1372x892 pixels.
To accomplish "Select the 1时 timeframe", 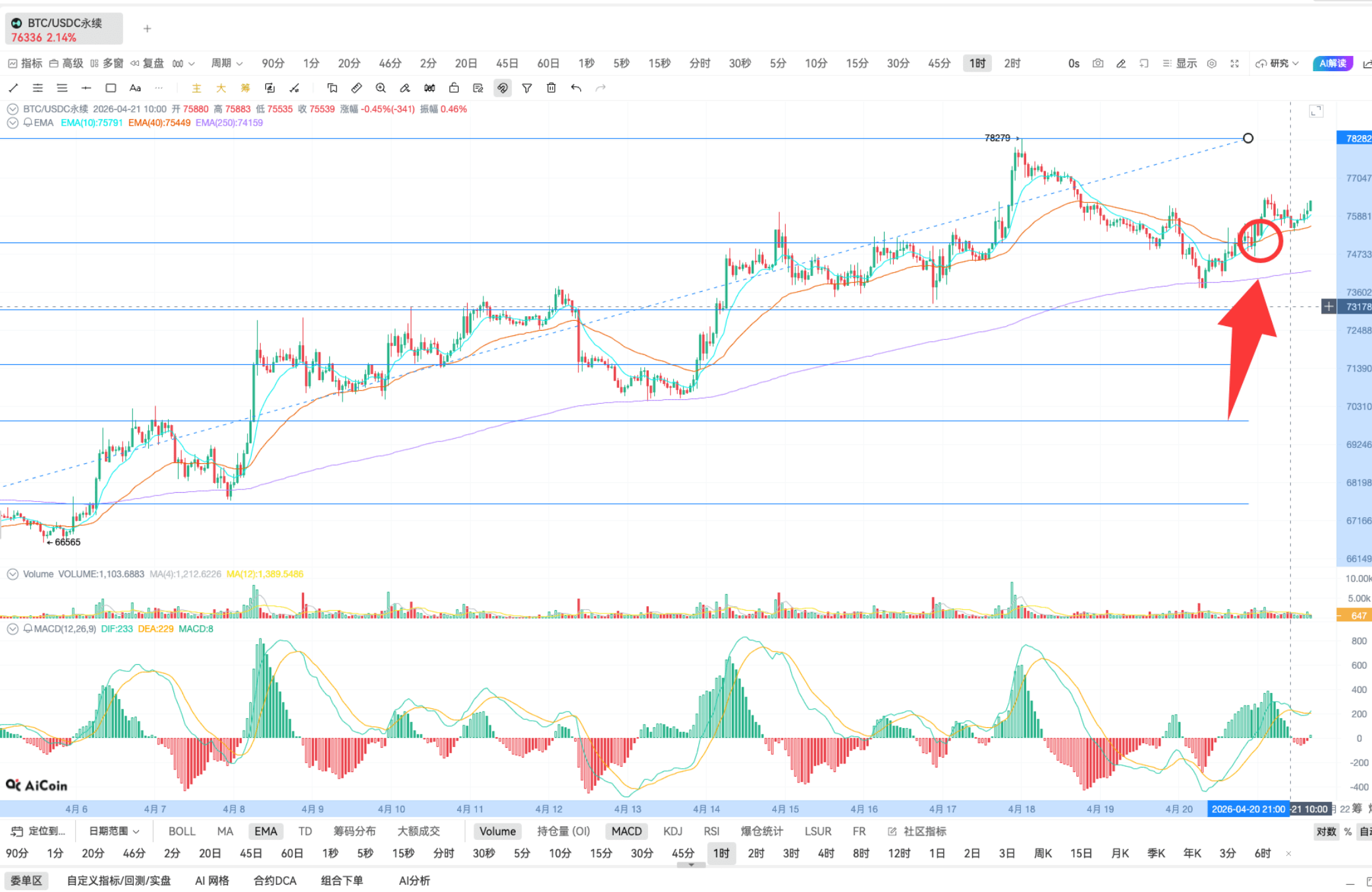I will (977, 63).
